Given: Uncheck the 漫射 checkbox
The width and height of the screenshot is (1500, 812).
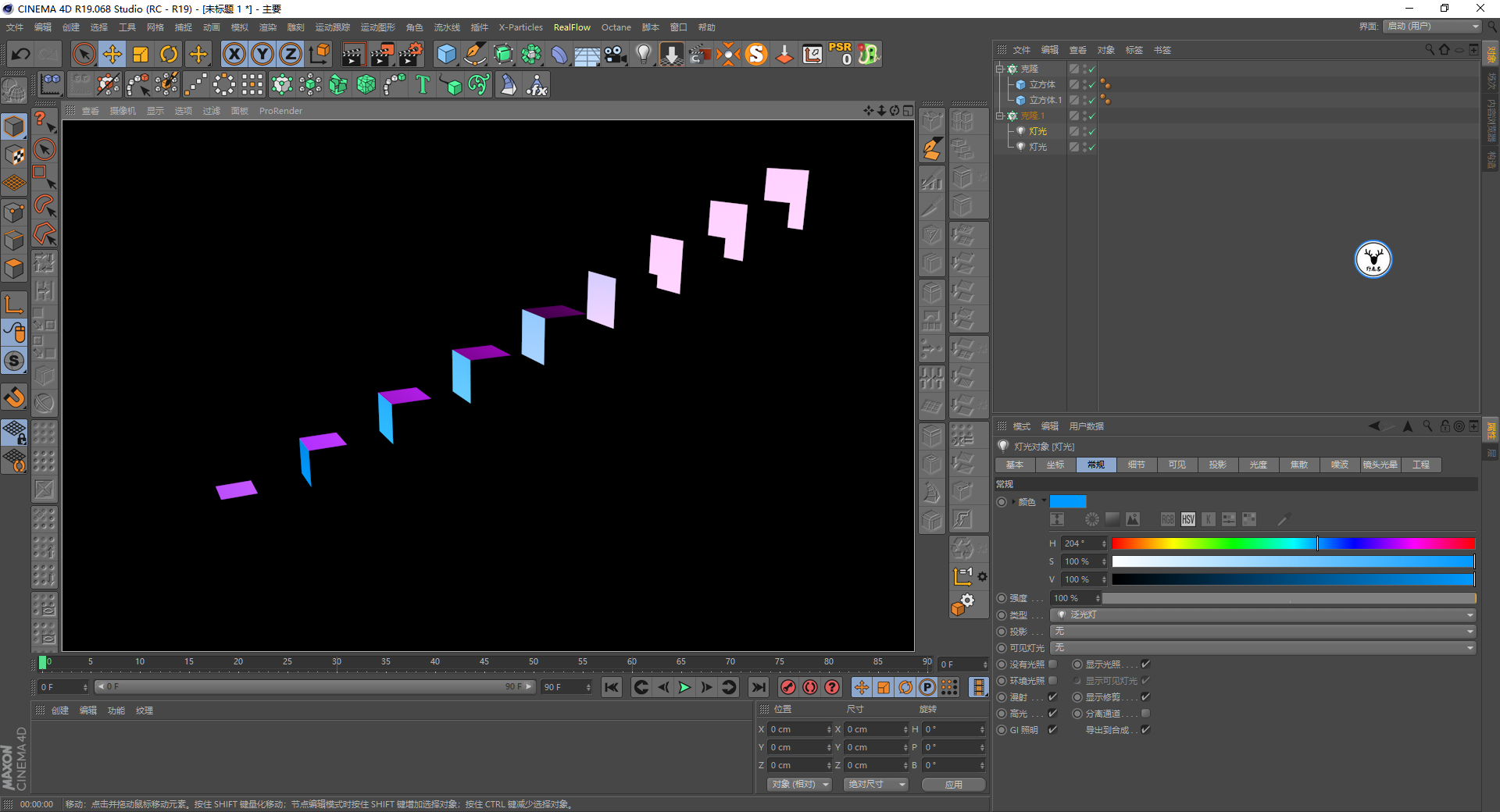Looking at the screenshot, I should [x=1052, y=697].
